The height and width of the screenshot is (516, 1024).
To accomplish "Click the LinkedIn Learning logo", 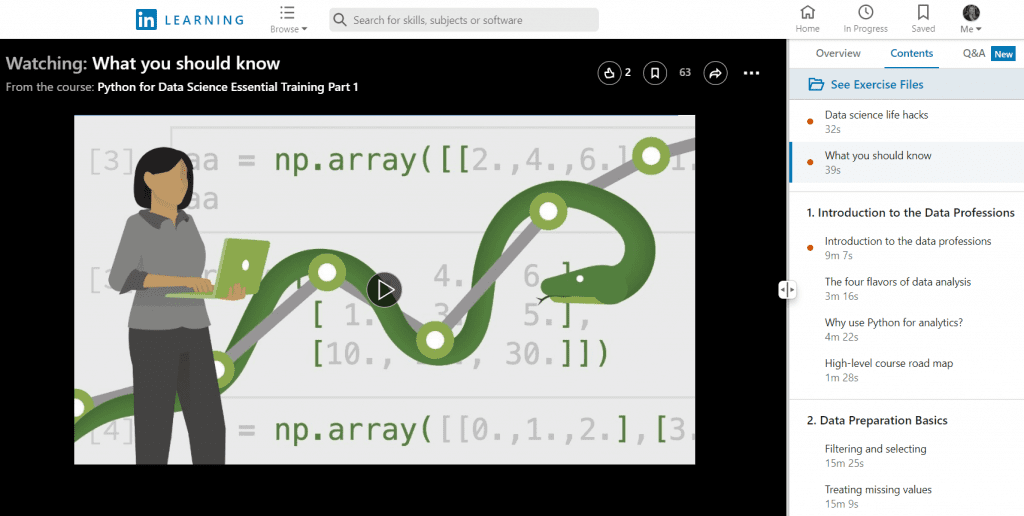I will pyautogui.click(x=190, y=19).
